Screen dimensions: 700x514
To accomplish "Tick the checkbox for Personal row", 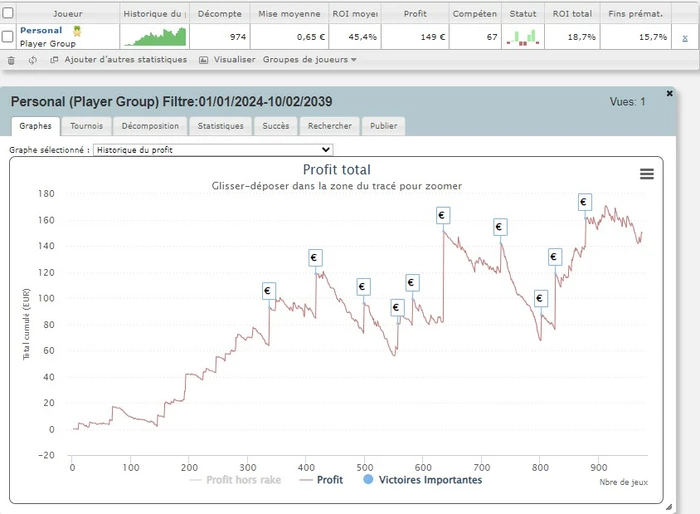I will coord(8,37).
